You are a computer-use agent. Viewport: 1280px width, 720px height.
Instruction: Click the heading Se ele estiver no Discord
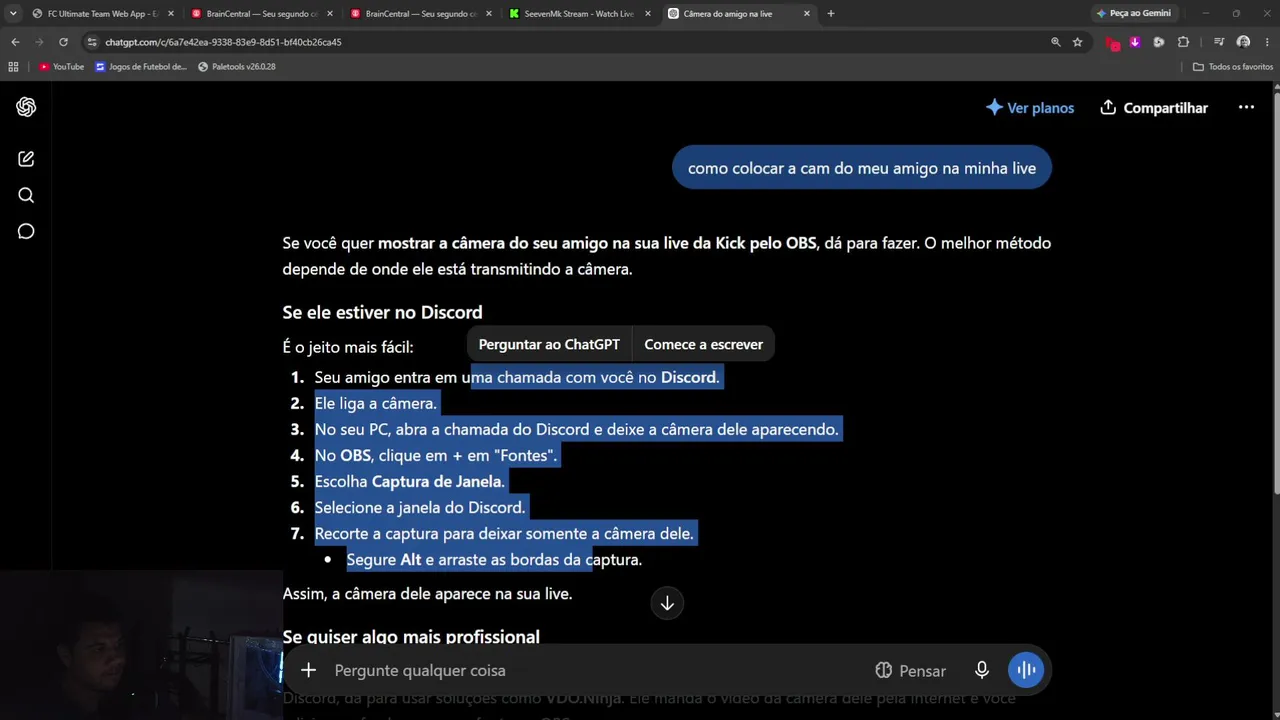[x=382, y=312]
